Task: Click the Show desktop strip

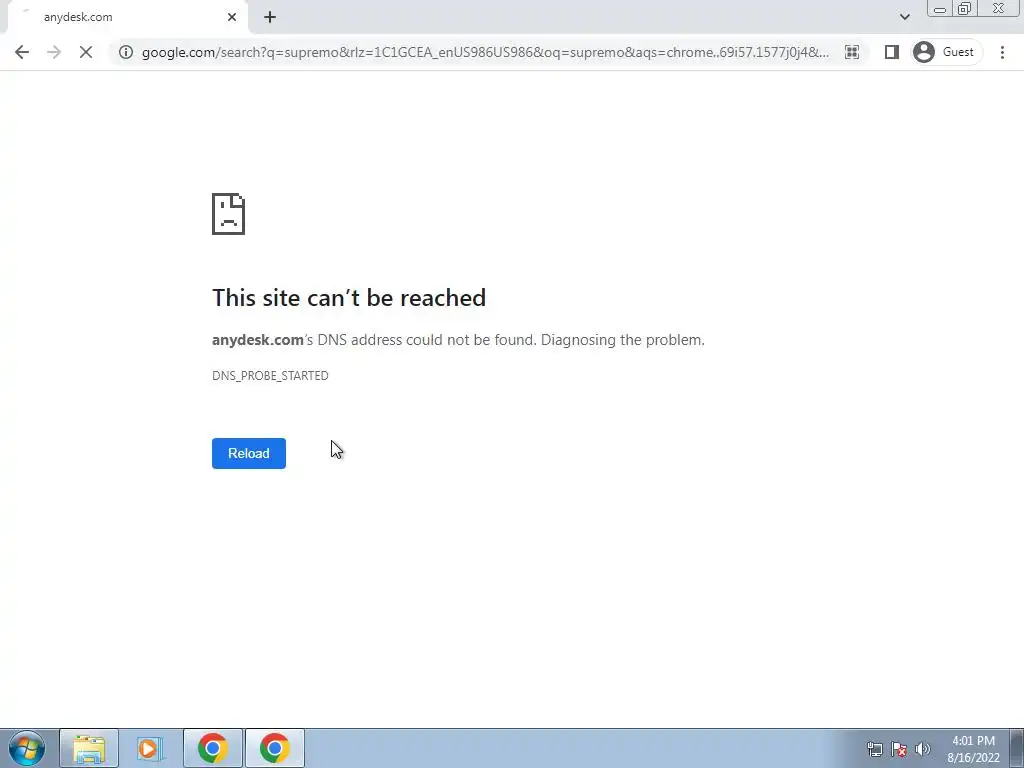Action: [x=1017, y=748]
